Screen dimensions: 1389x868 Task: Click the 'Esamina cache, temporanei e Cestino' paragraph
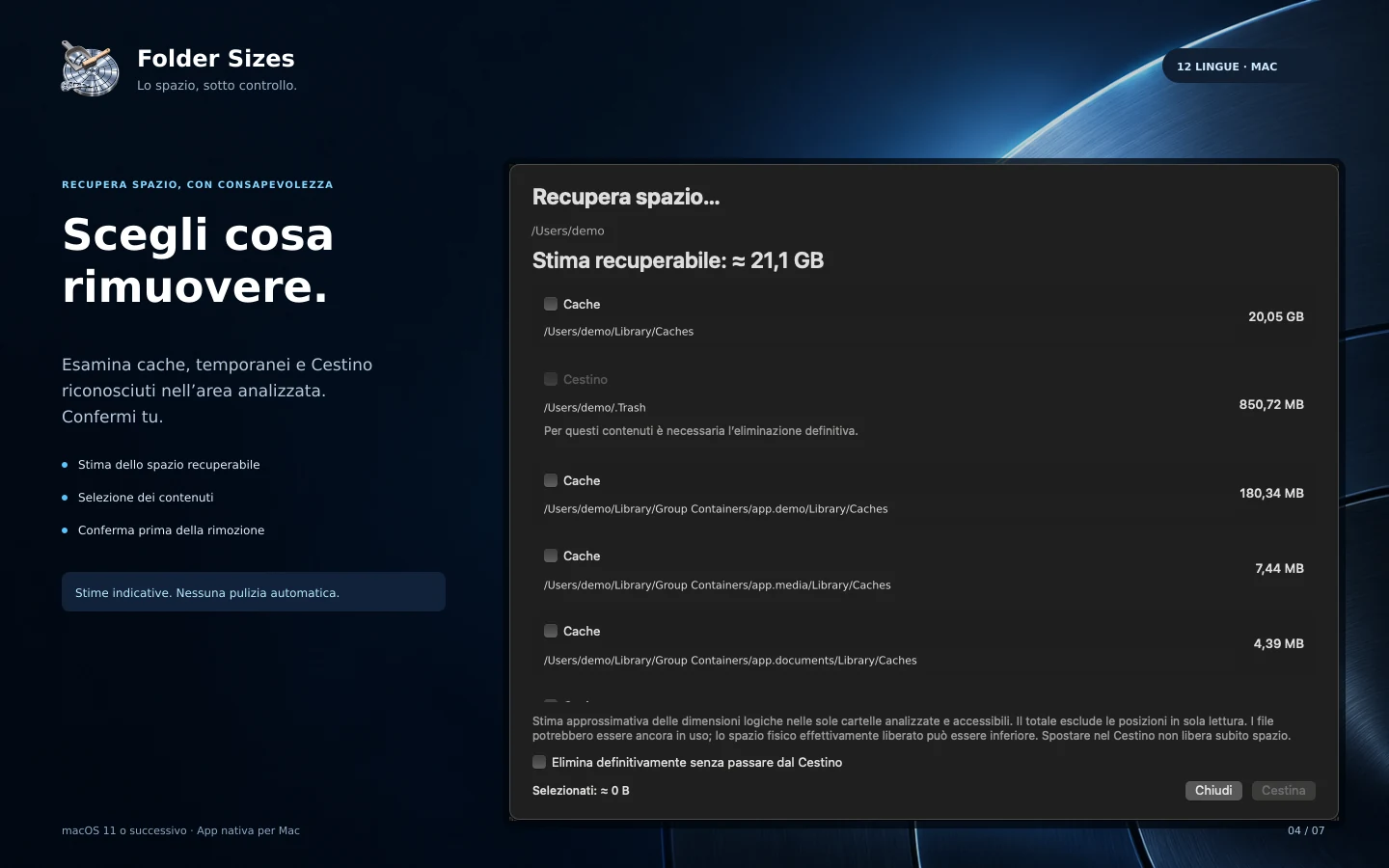tap(217, 391)
